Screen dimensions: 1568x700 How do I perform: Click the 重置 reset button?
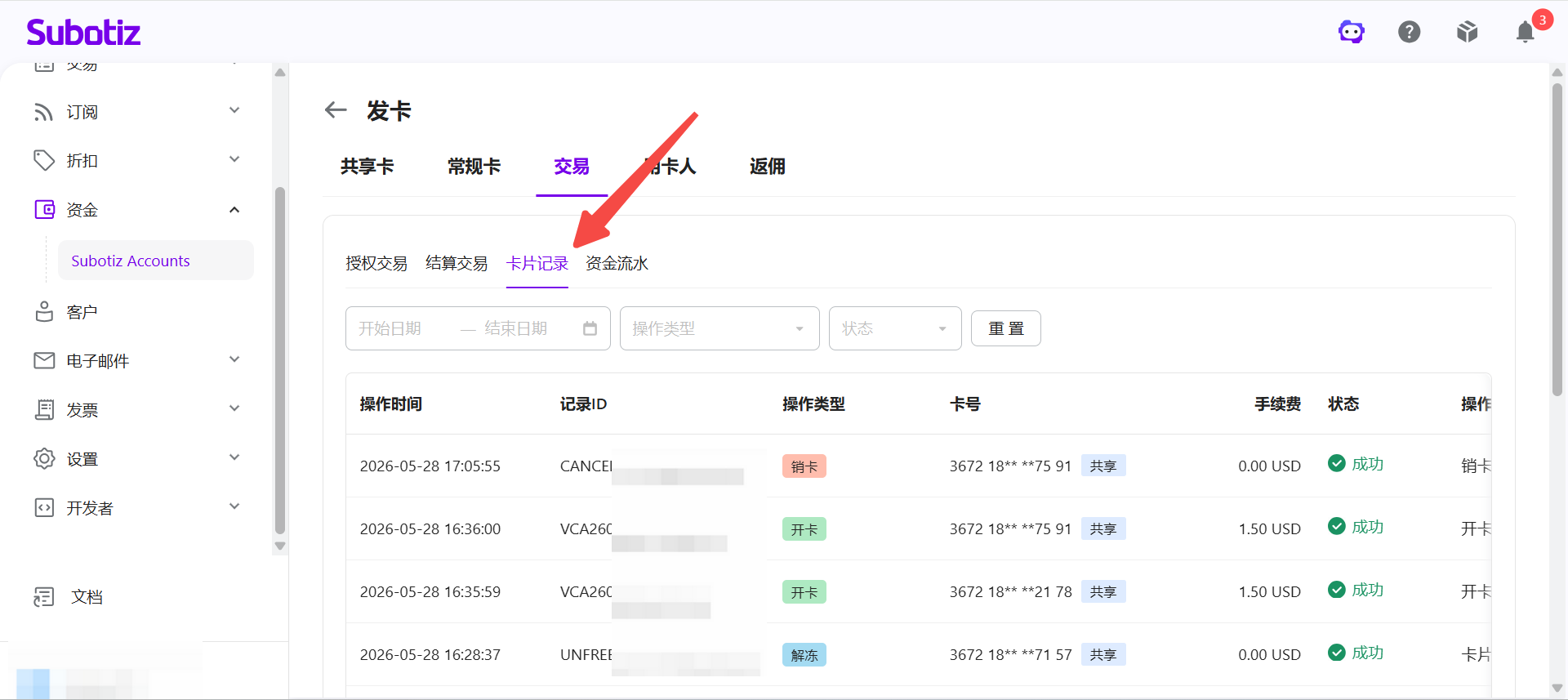(x=1006, y=328)
